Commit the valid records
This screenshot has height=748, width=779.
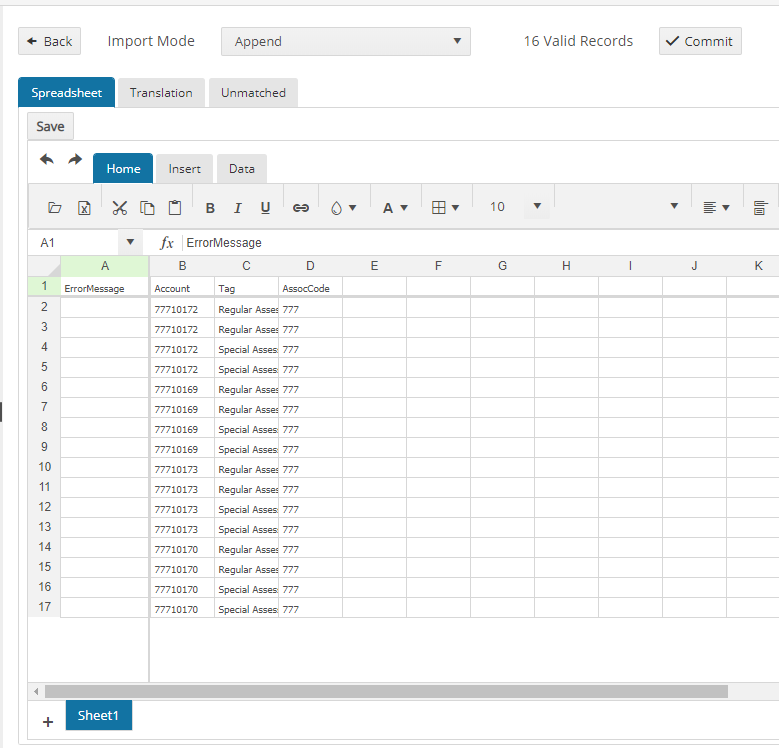coord(700,41)
